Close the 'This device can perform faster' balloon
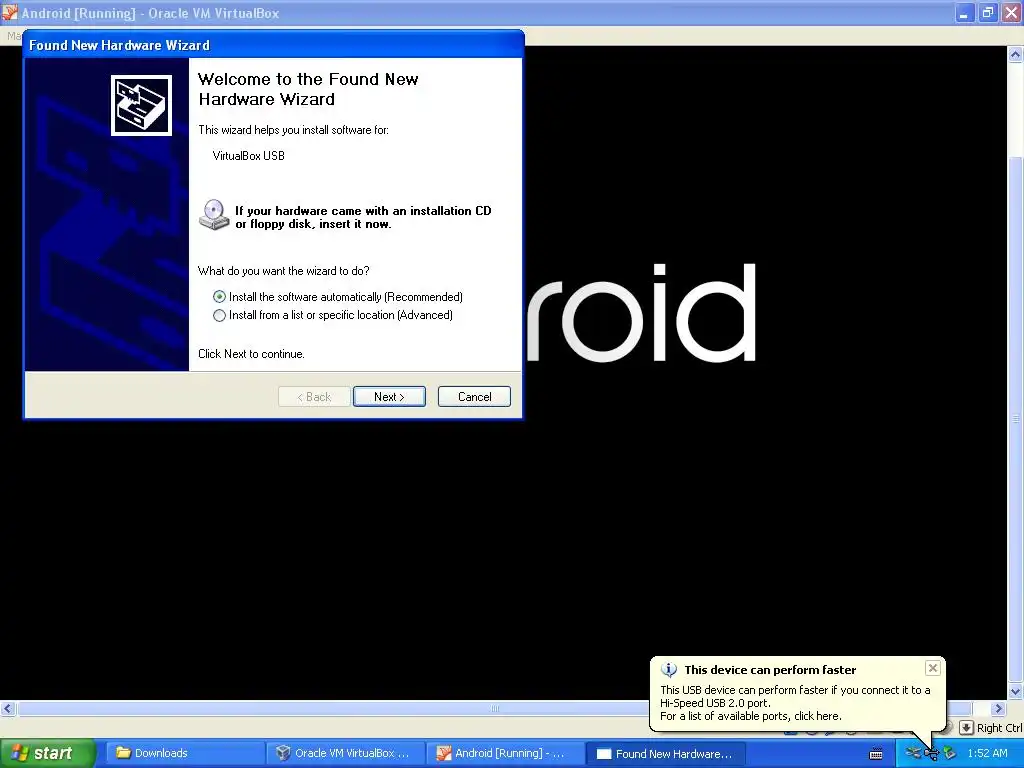Image resolution: width=1024 pixels, height=768 pixels. pos(933,667)
